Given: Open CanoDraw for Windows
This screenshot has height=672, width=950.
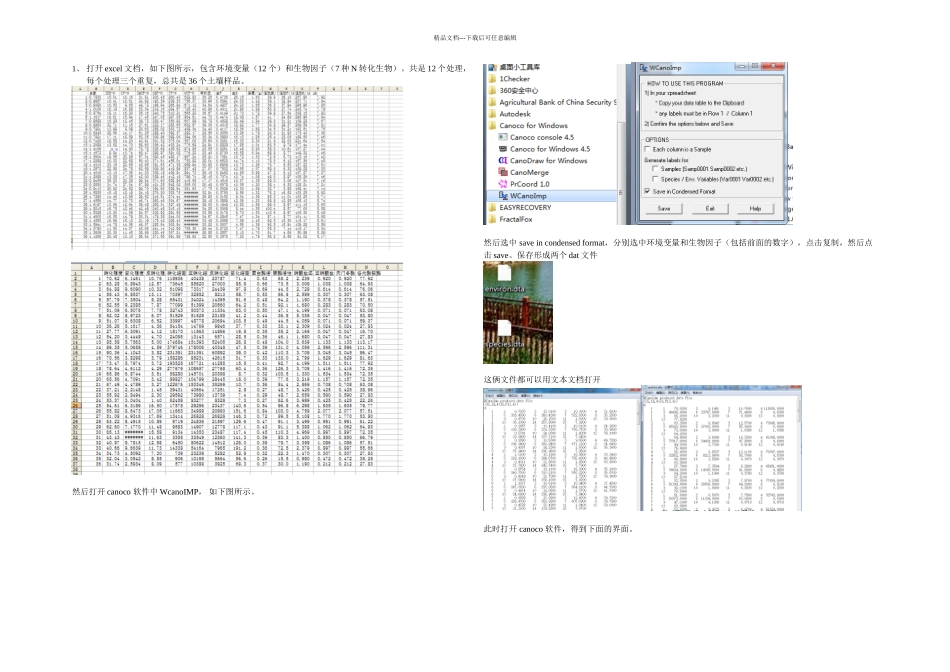Looking at the screenshot, I should tap(542, 161).
